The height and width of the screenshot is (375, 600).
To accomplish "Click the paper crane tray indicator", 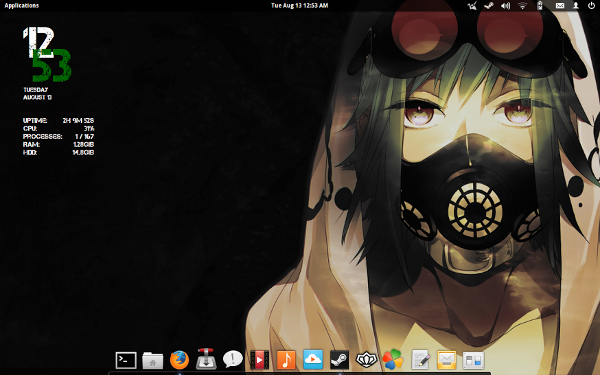I will (x=472, y=6).
